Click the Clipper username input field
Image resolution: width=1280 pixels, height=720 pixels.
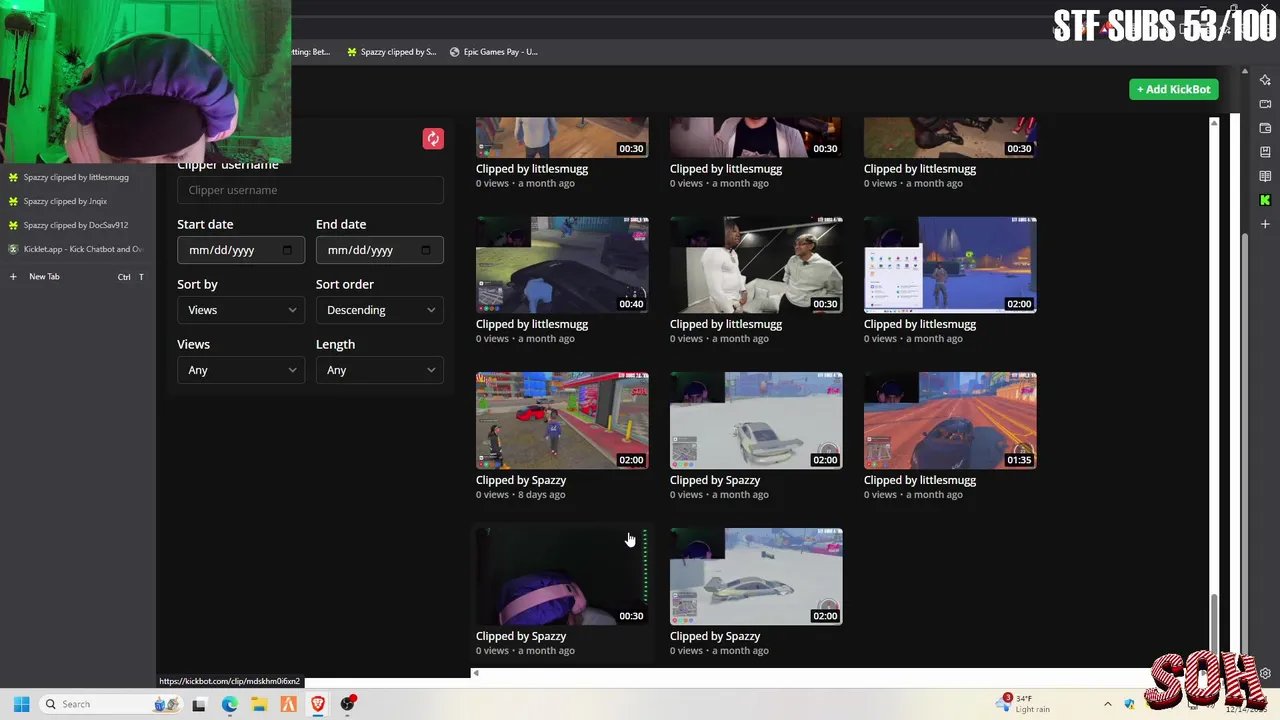click(x=310, y=190)
